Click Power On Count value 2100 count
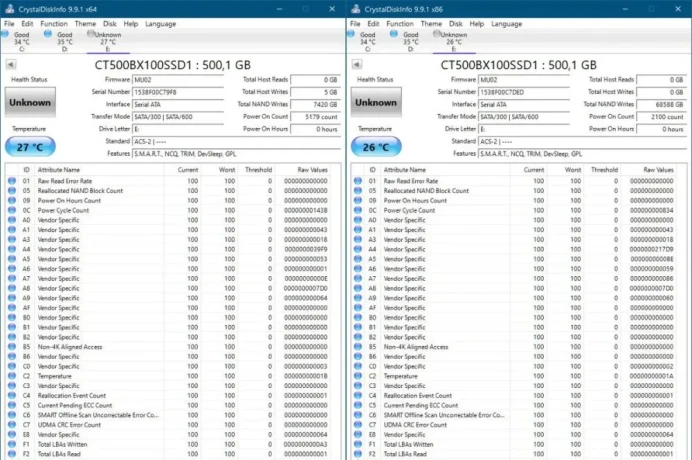 tap(661, 117)
